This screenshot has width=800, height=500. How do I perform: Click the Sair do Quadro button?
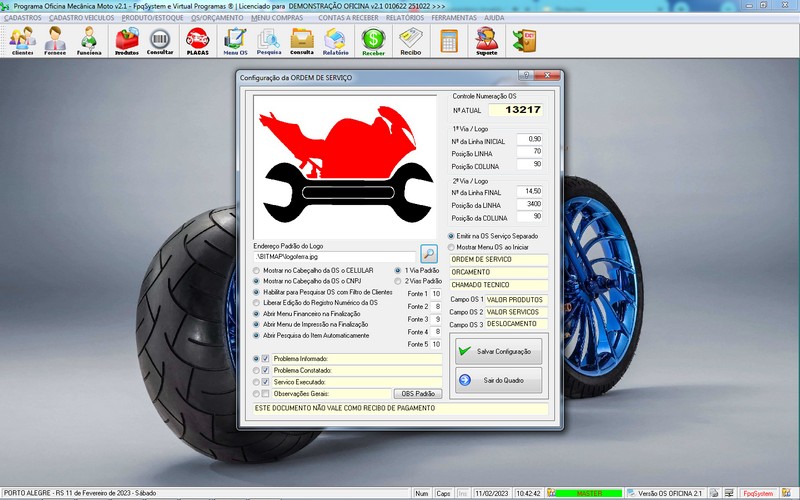(498, 380)
